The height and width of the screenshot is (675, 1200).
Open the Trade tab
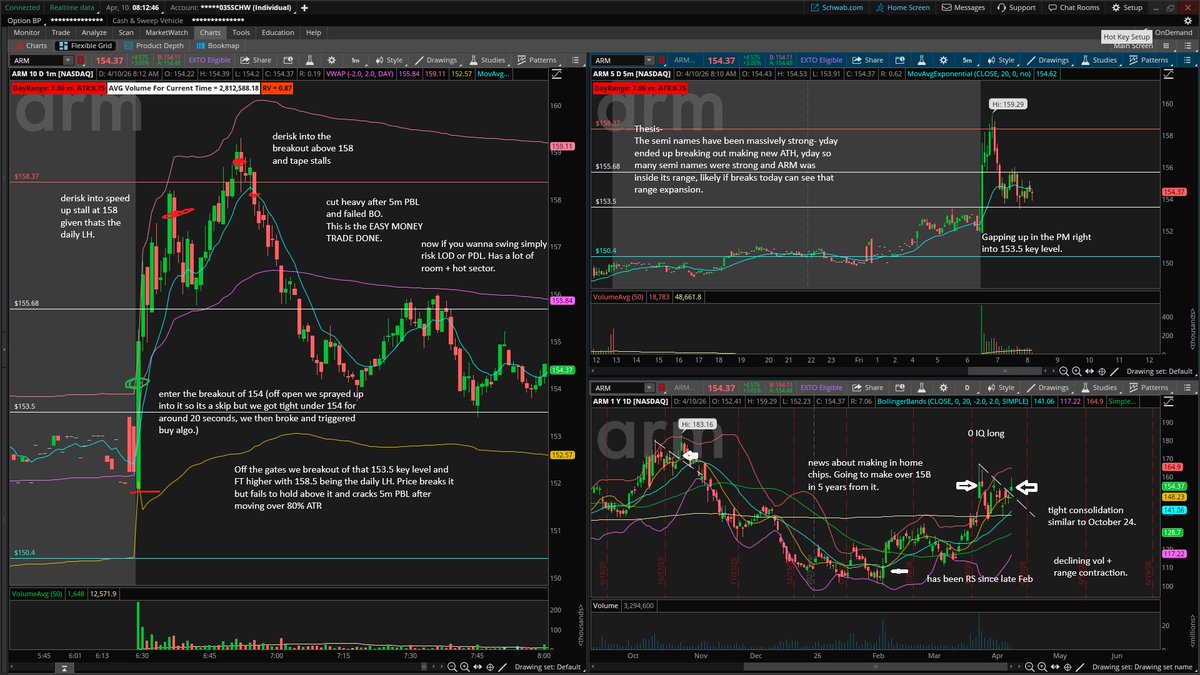tap(61, 33)
